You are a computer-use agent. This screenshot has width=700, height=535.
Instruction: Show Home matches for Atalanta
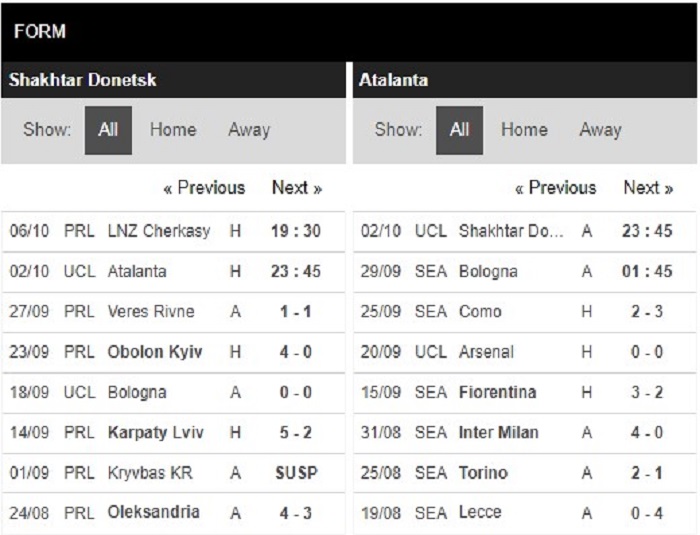tap(524, 130)
